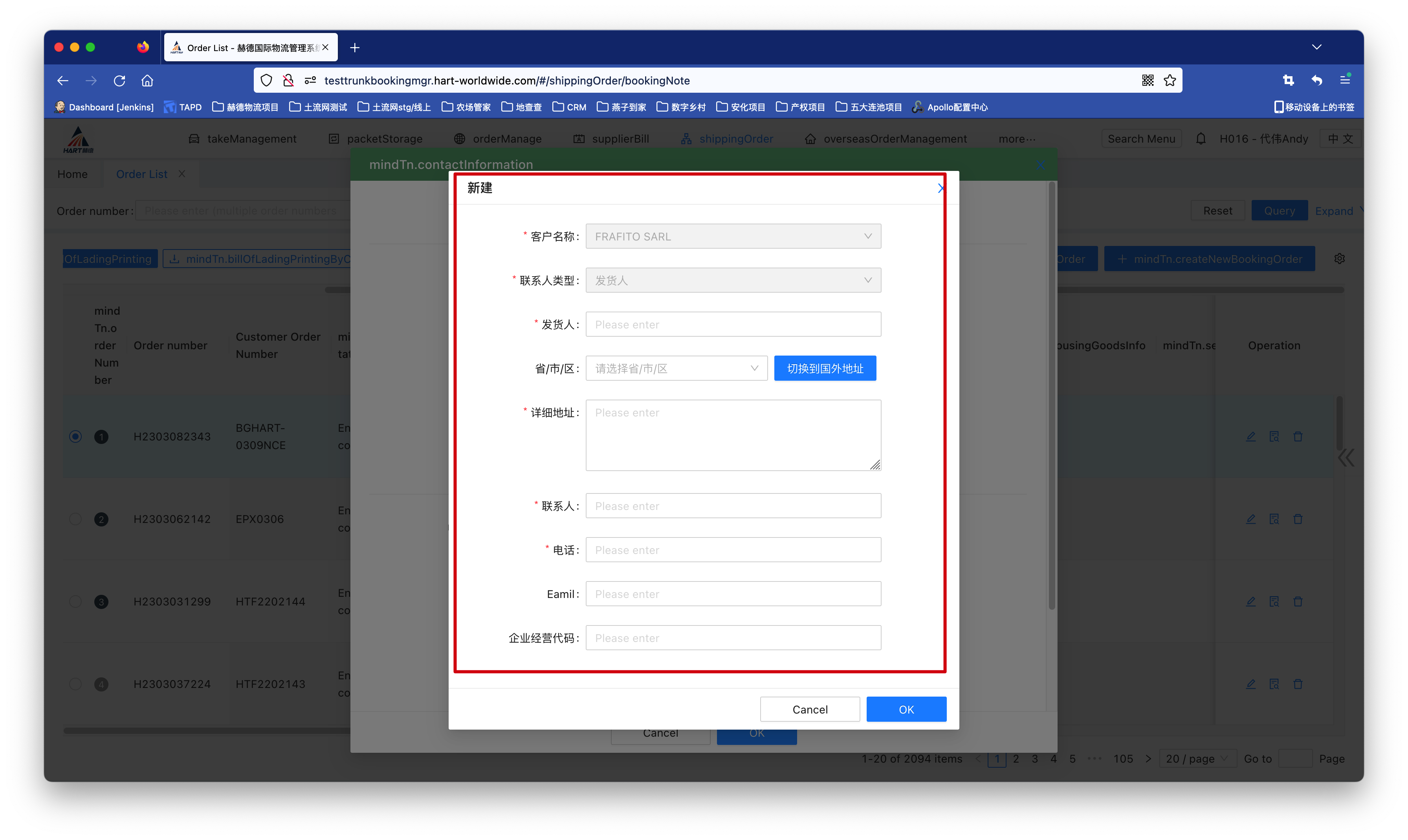Select radio button for order H2303037224
Viewport: 1408px width, 840px height.
click(x=75, y=684)
